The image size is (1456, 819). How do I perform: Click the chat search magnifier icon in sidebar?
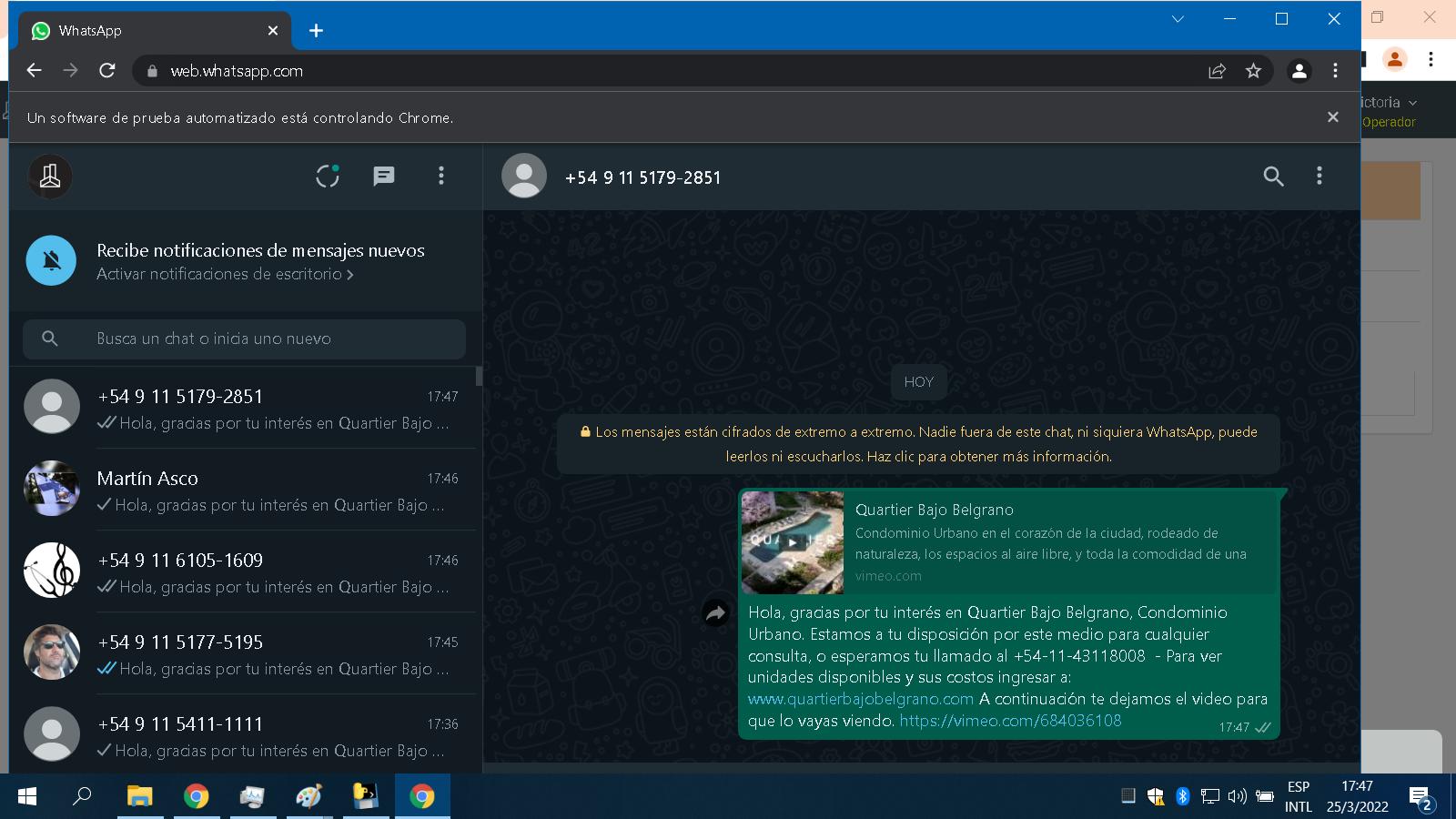point(50,339)
